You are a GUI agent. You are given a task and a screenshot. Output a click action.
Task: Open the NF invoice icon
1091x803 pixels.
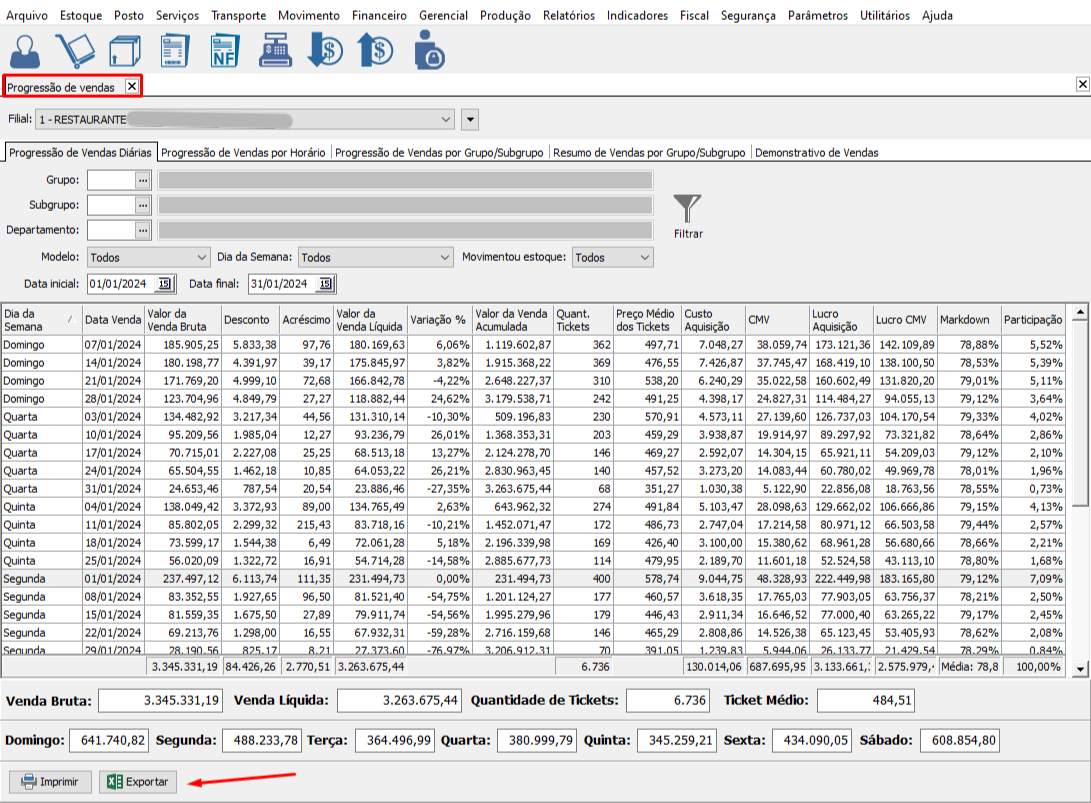coord(225,50)
